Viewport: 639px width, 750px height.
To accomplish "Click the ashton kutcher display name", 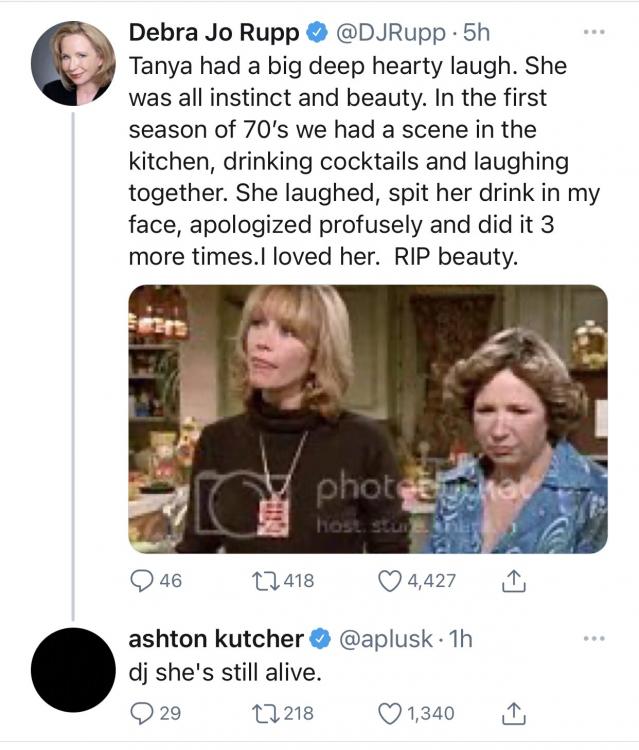I will tap(215, 639).
